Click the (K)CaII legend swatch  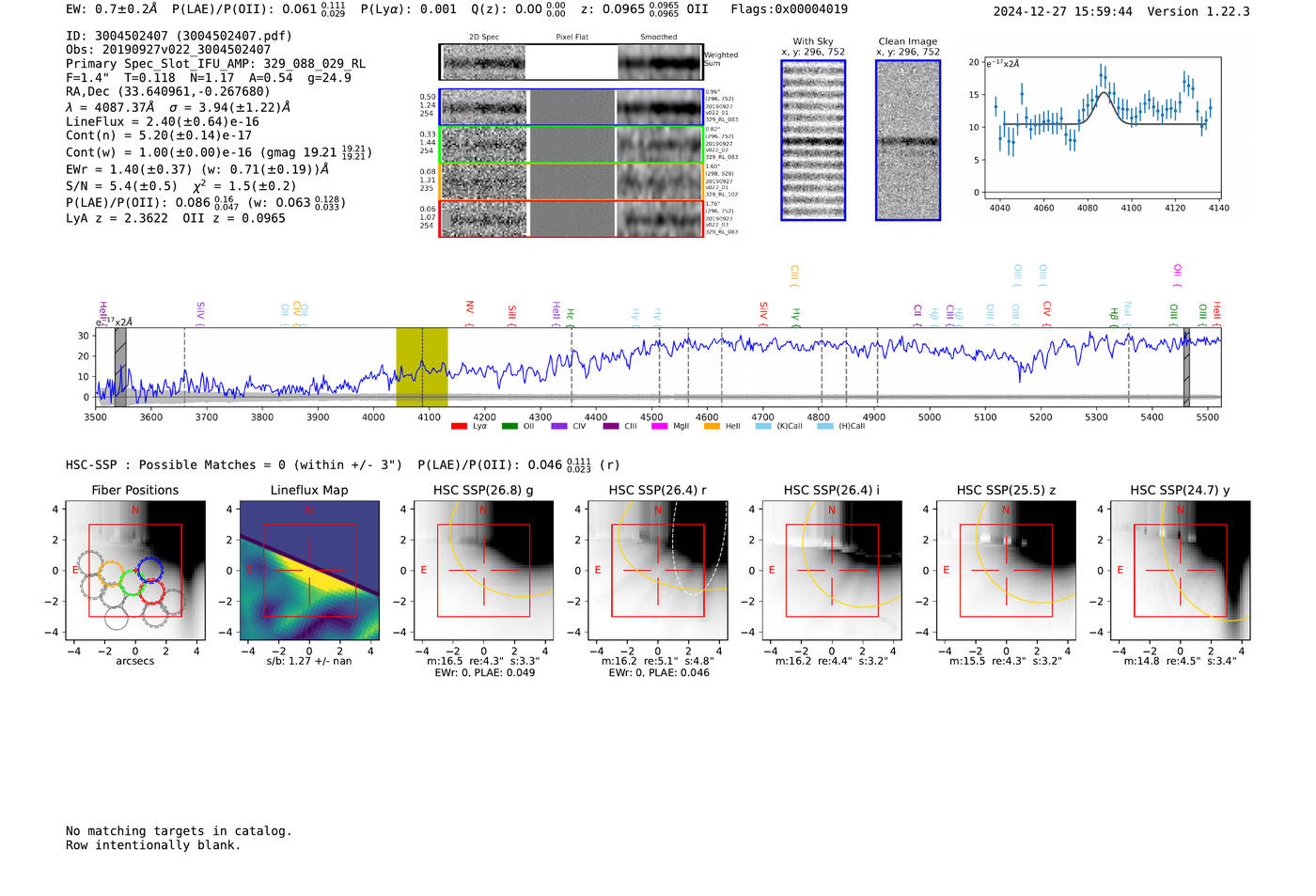pos(763,427)
